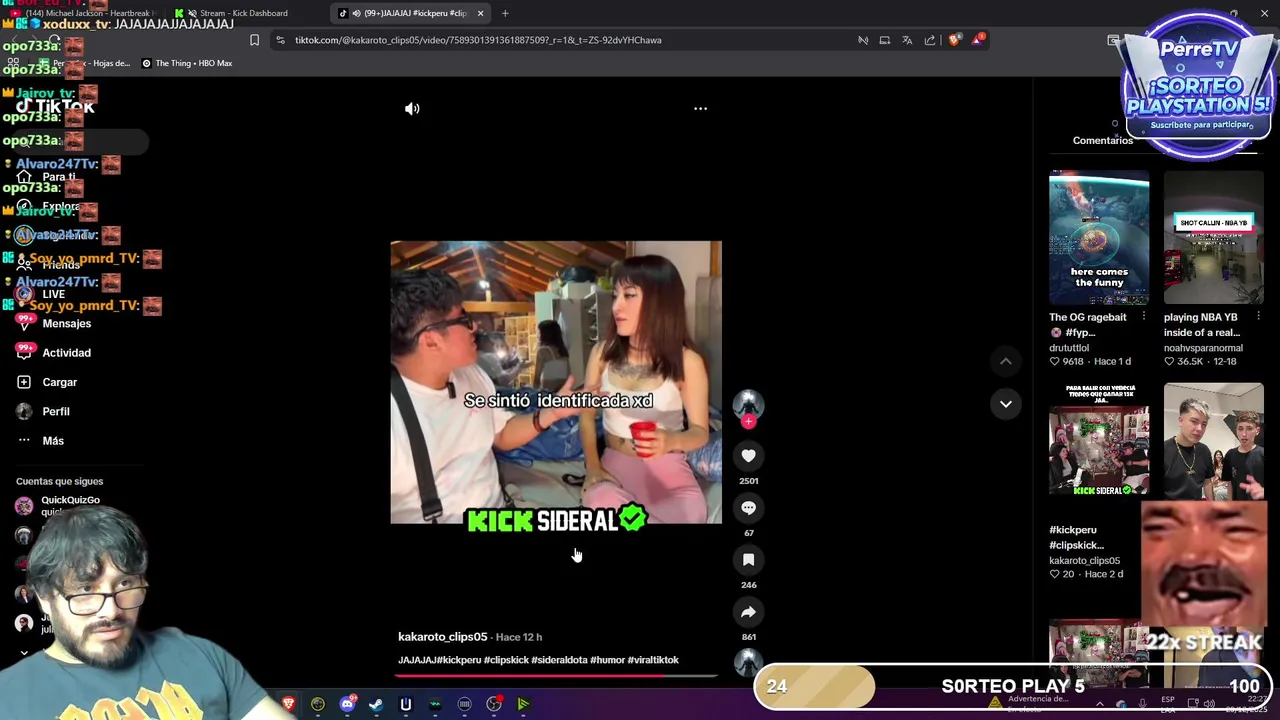
Task: Open Mensajes in TikTok sidebar
Action: (x=67, y=324)
